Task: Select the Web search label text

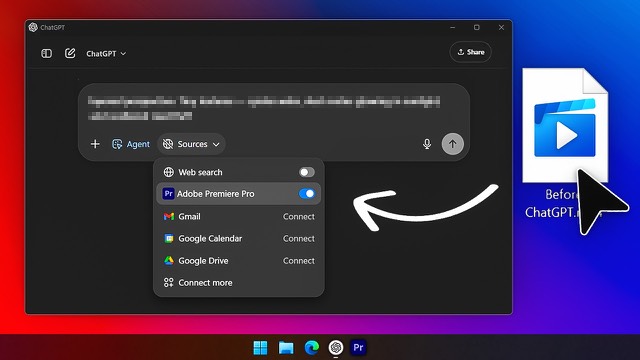Action: [x=200, y=172]
